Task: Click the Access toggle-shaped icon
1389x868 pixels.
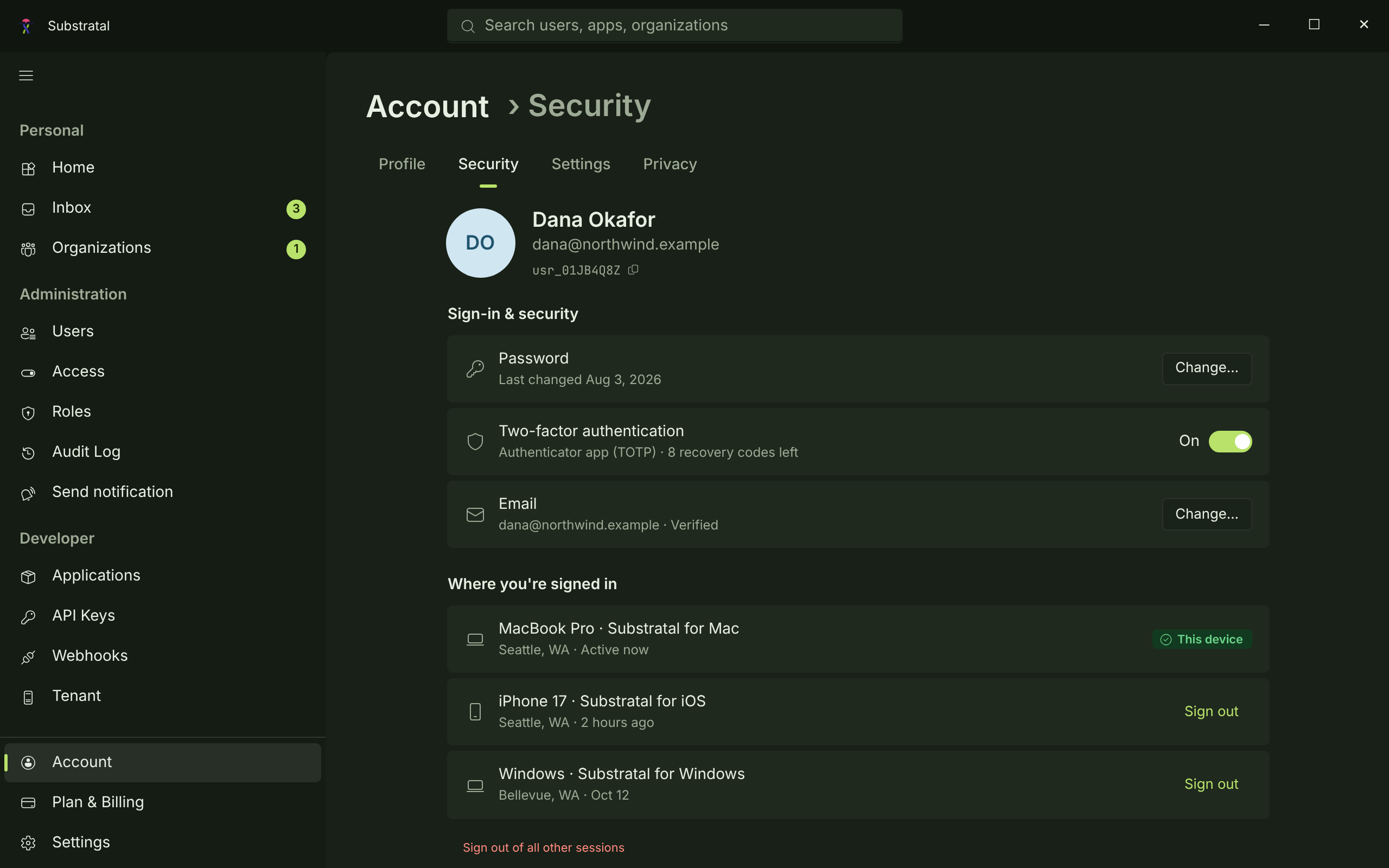Action: (x=28, y=373)
